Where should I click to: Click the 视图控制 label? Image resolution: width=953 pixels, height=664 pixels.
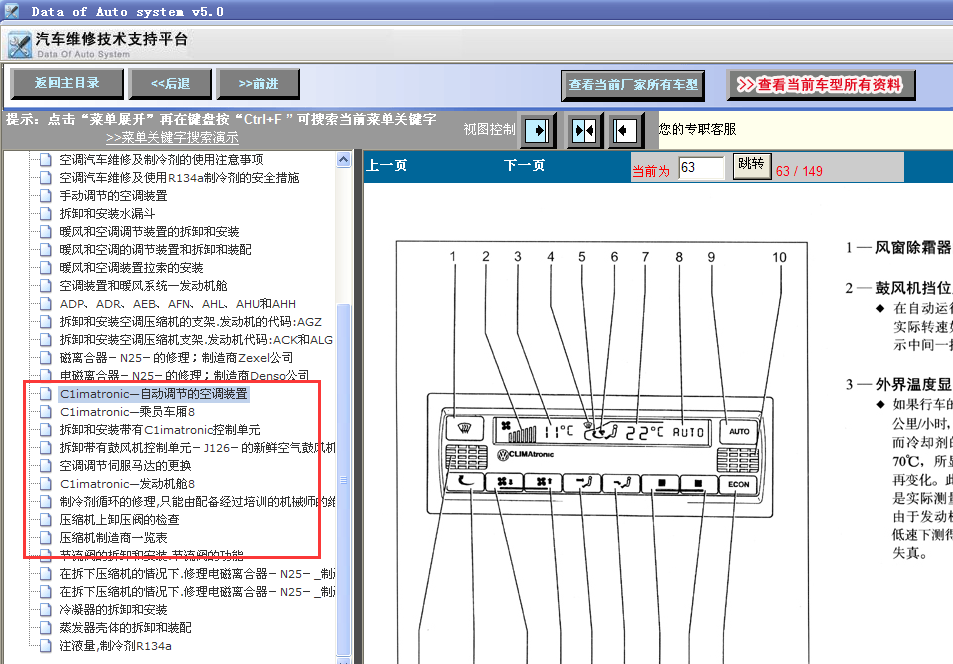489,130
